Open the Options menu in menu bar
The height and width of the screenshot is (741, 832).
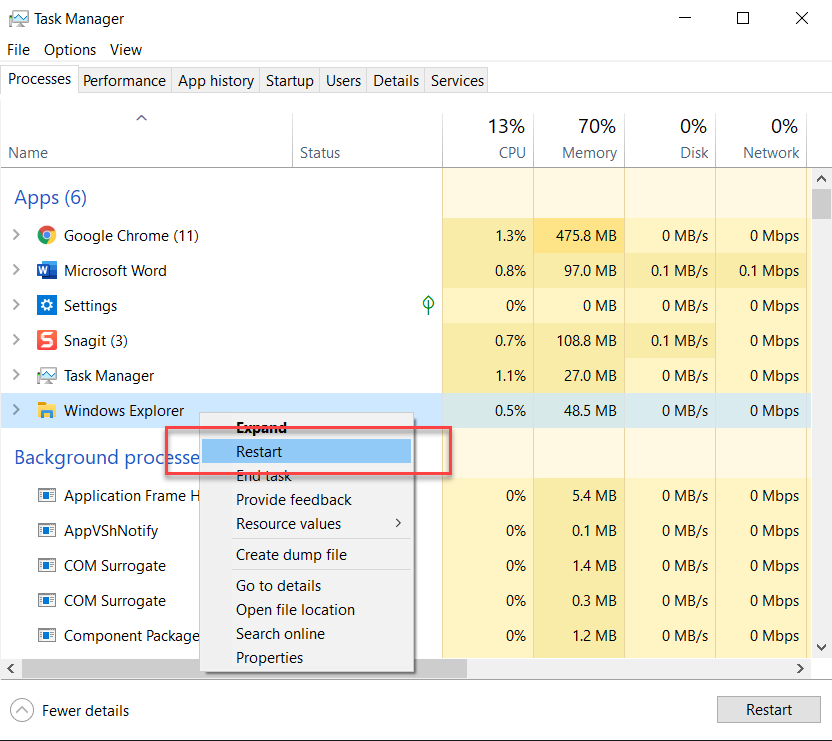[70, 50]
